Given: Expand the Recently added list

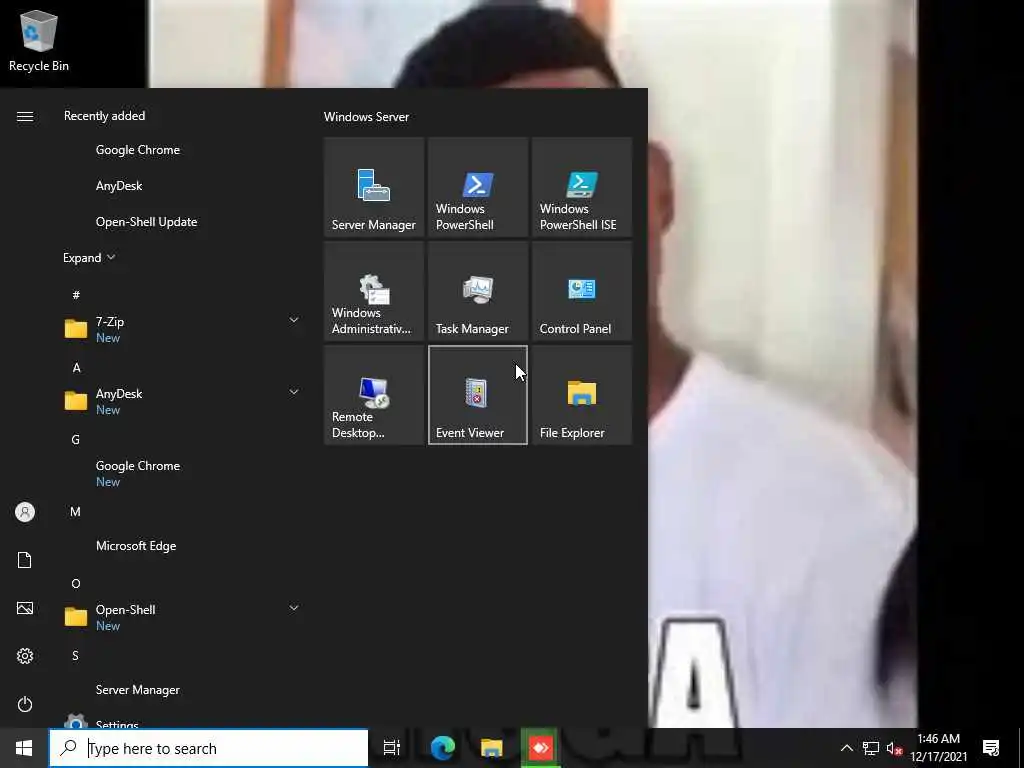Looking at the screenshot, I should point(89,258).
